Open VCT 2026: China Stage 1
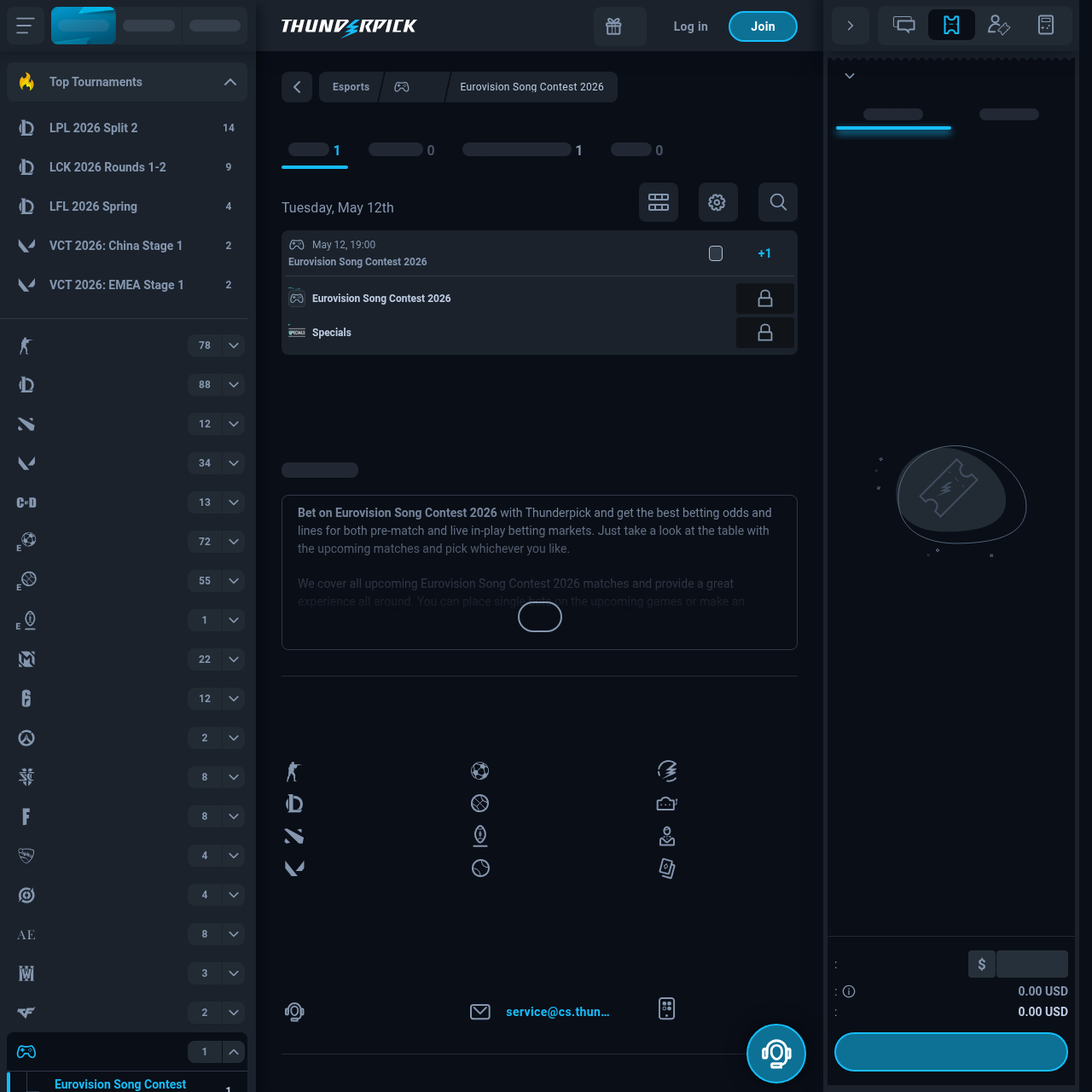The width and height of the screenshot is (1092, 1092). (x=127, y=246)
